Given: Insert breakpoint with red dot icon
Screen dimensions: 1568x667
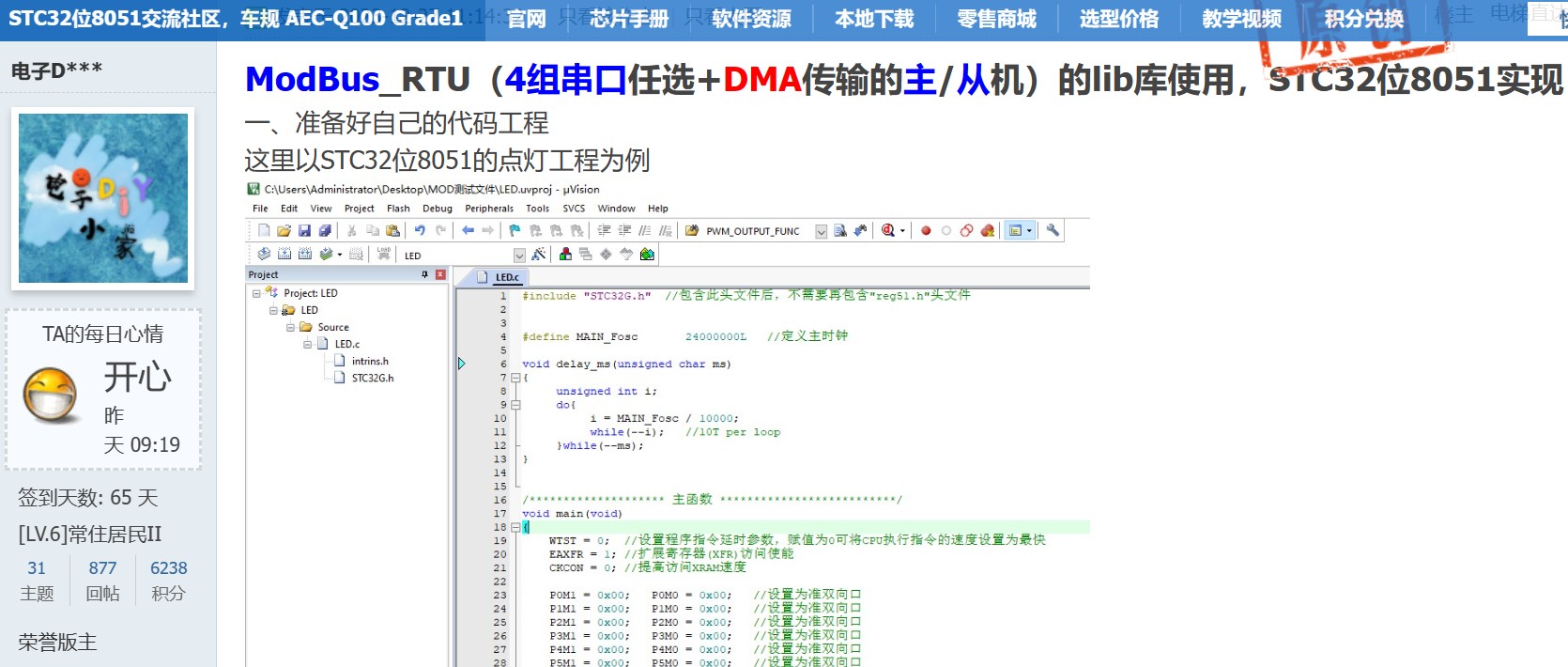Looking at the screenshot, I should tap(926, 230).
